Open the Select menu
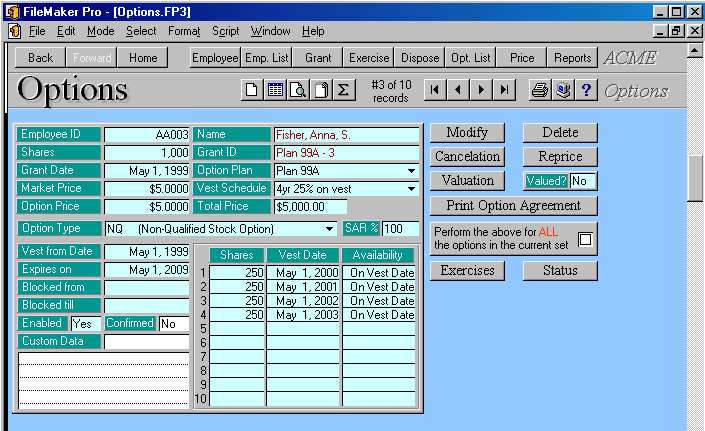Image resolution: width=705 pixels, height=431 pixels. 141,31
